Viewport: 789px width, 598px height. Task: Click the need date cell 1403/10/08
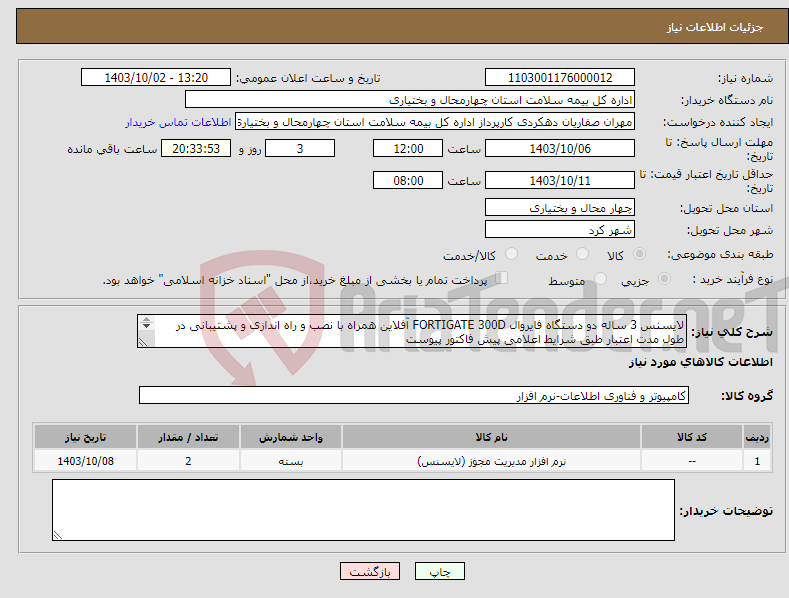pos(86,461)
